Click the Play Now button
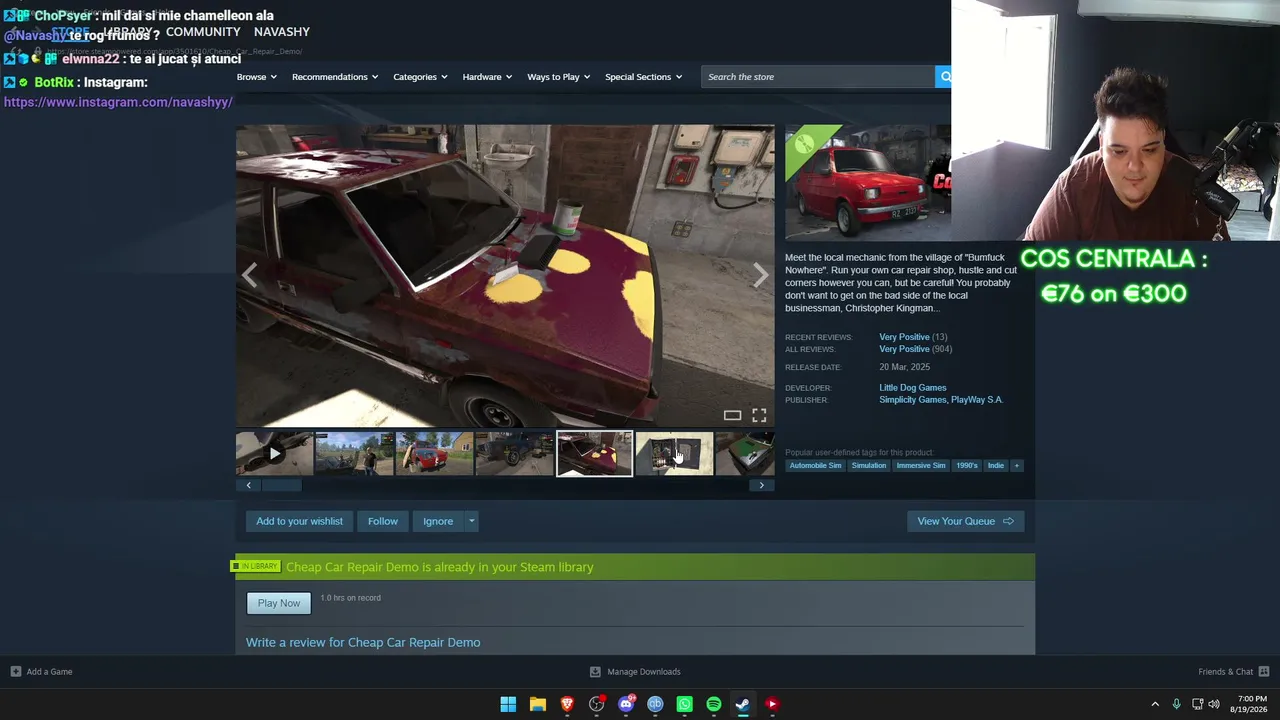 click(279, 603)
